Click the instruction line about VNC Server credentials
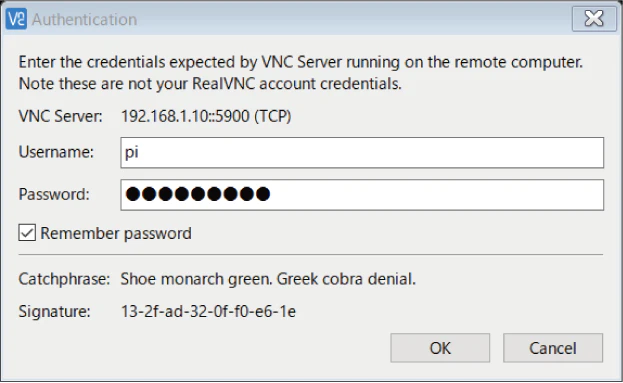The width and height of the screenshot is (623, 383). tap(301, 62)
